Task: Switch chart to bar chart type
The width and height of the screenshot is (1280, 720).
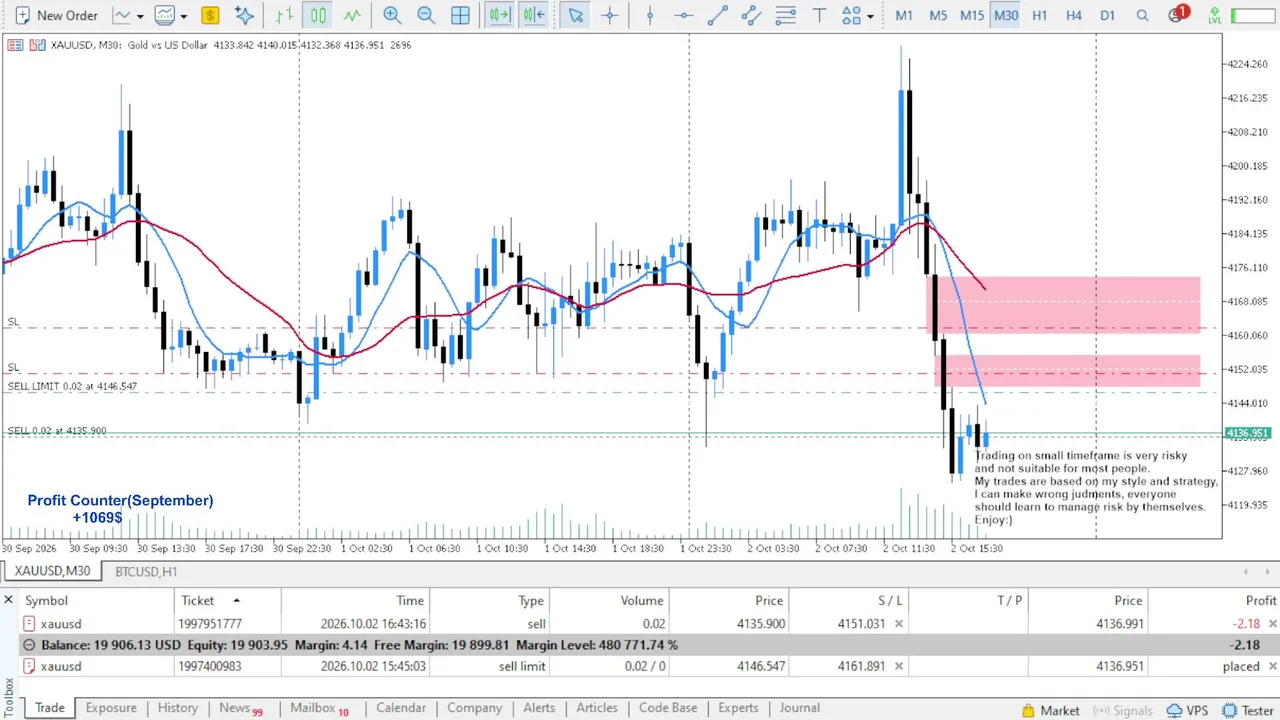Action: [x=284, y=15]
